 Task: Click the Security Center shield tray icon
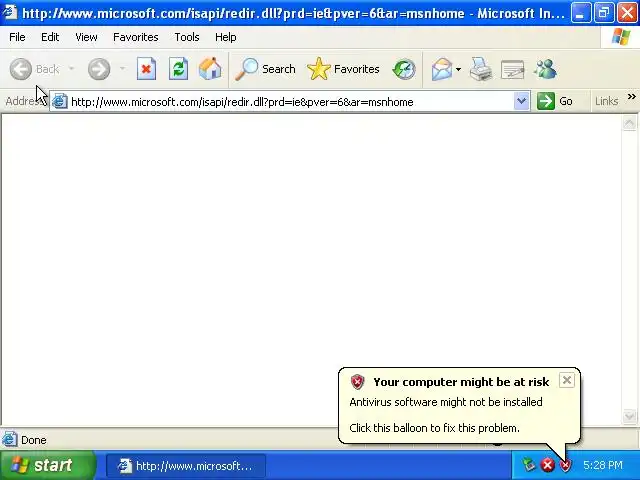pos(566,465)
